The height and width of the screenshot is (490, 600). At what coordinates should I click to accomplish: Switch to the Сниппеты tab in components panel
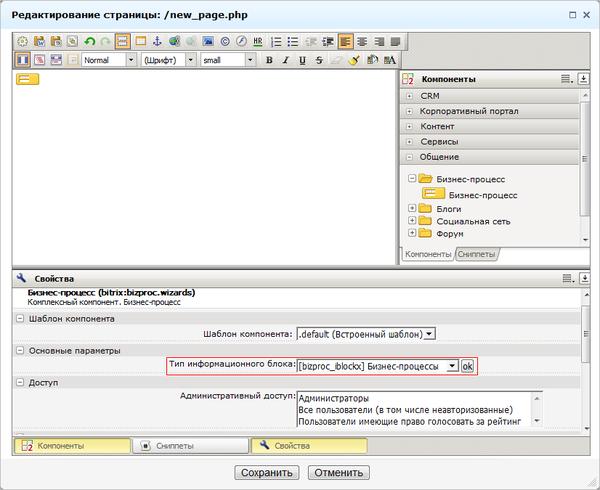coord(477,255)
